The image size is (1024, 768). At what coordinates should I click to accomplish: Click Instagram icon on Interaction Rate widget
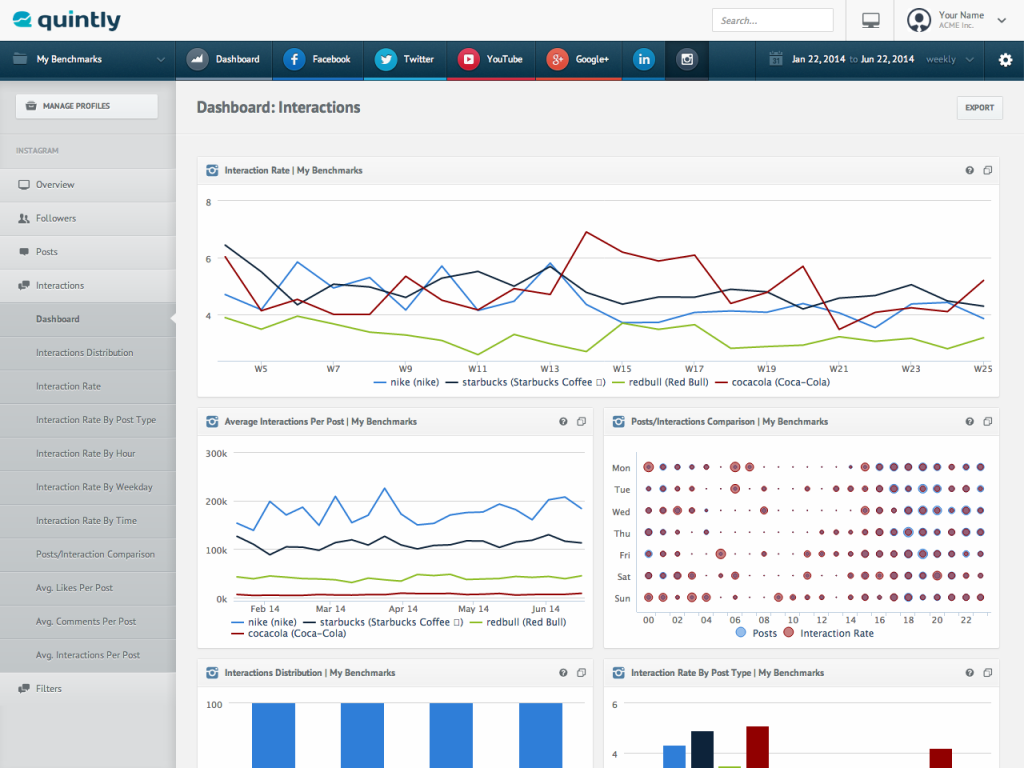point(212,170)
